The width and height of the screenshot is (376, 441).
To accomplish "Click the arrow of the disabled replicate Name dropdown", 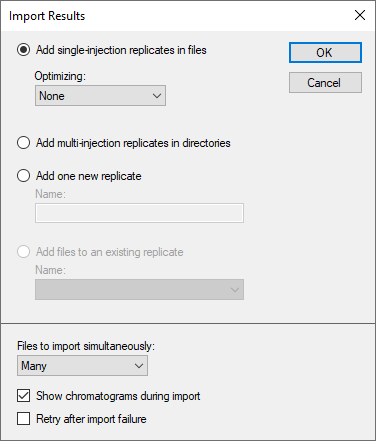I will (x=235, y=290).
